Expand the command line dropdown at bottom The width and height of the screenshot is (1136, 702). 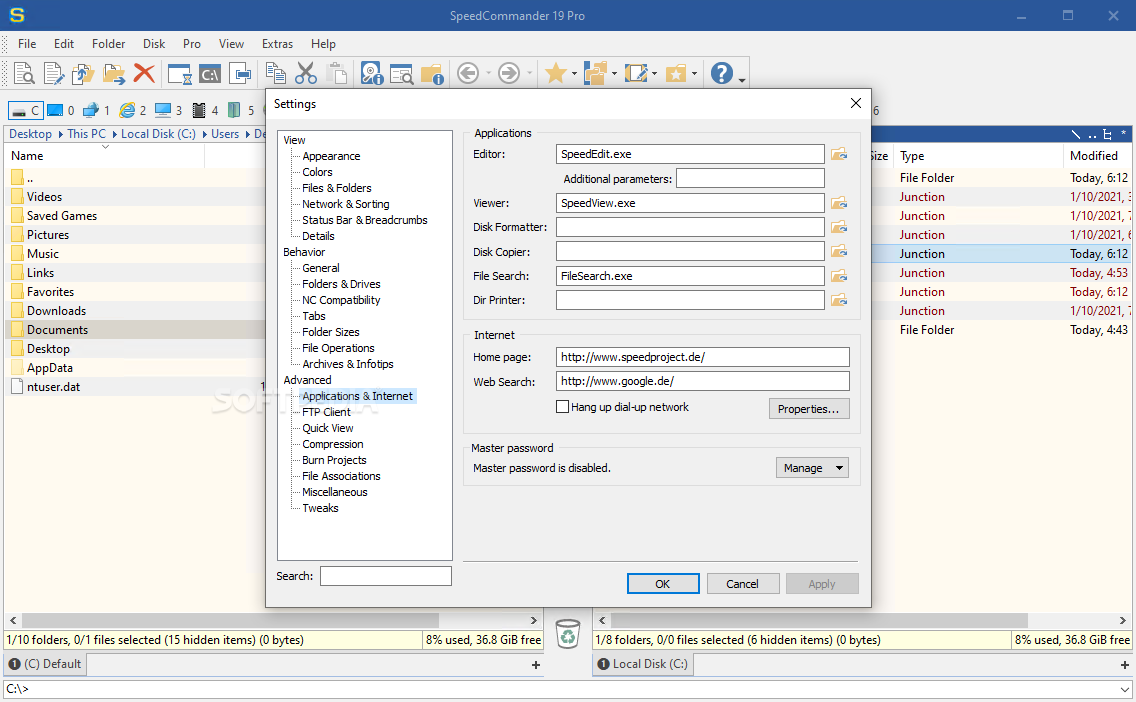coord(1124,689)
